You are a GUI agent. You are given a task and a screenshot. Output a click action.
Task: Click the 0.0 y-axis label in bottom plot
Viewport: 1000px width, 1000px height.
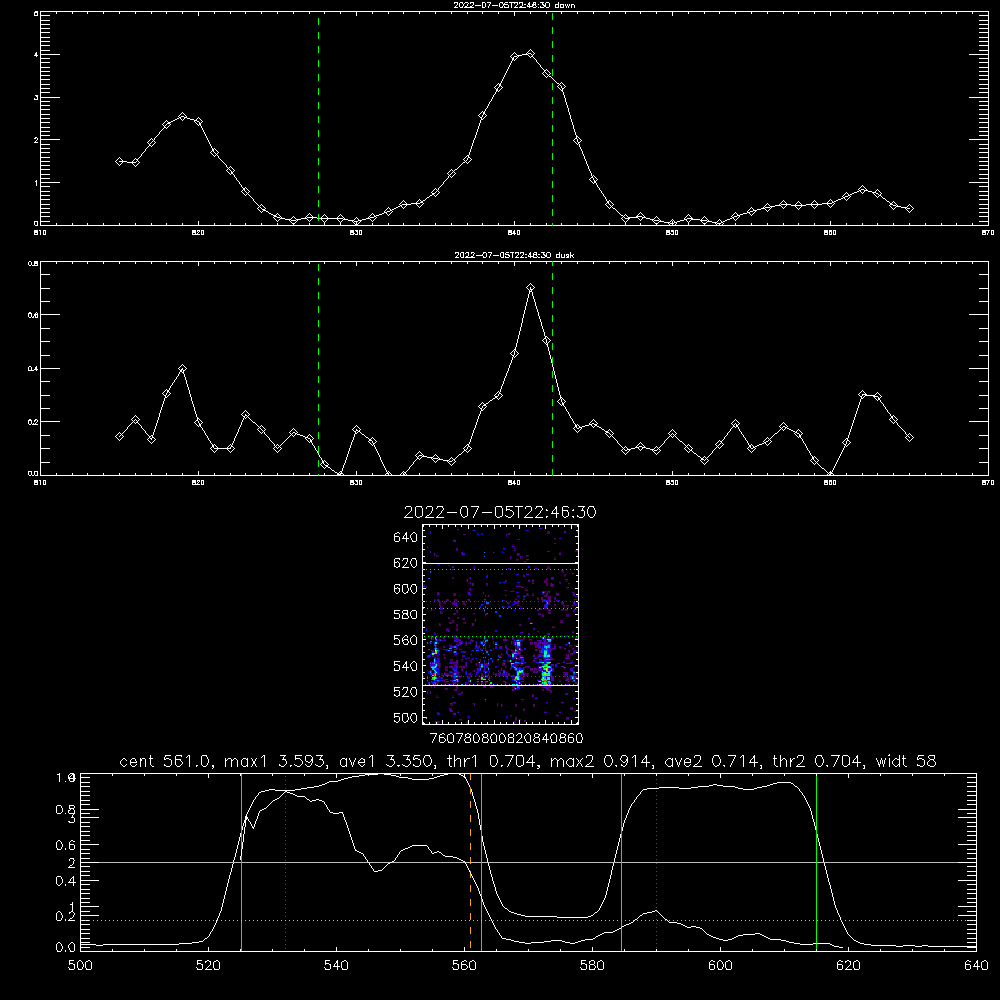coord(66,947)
